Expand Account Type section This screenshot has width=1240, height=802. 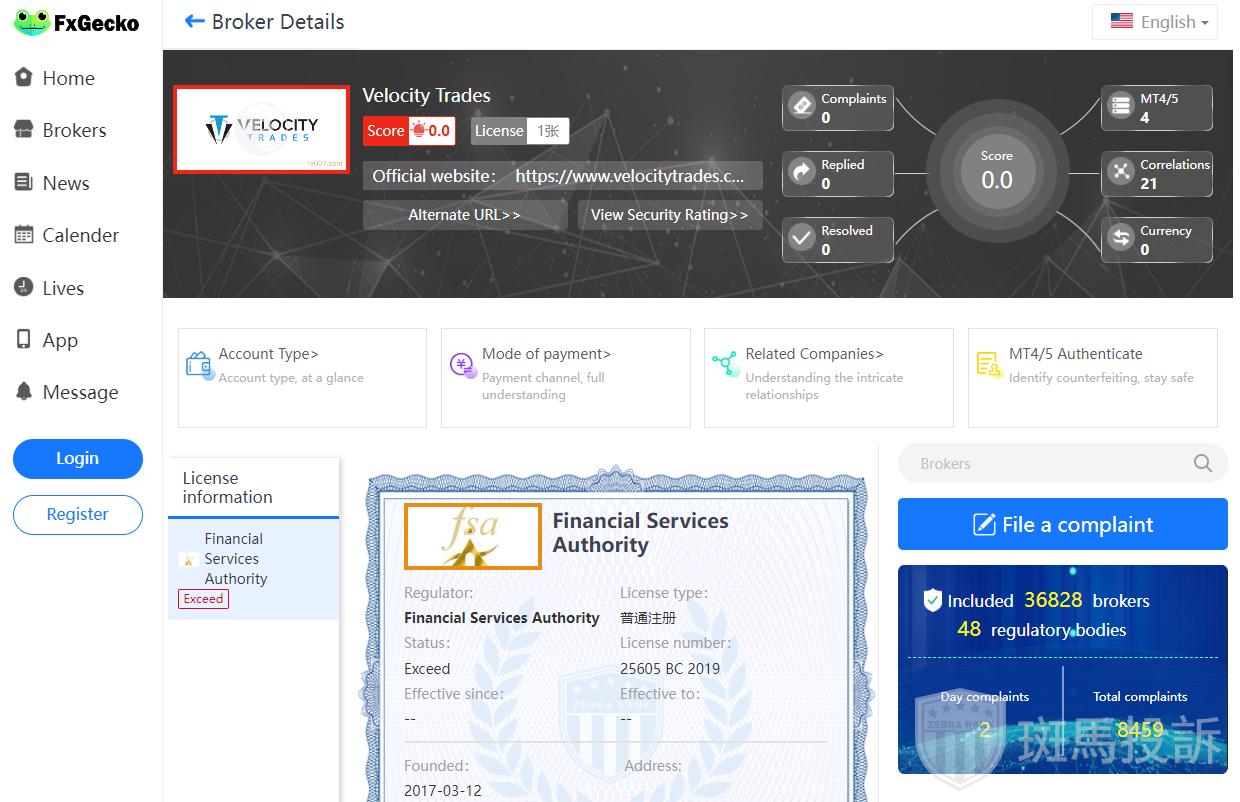pos(301,377)
